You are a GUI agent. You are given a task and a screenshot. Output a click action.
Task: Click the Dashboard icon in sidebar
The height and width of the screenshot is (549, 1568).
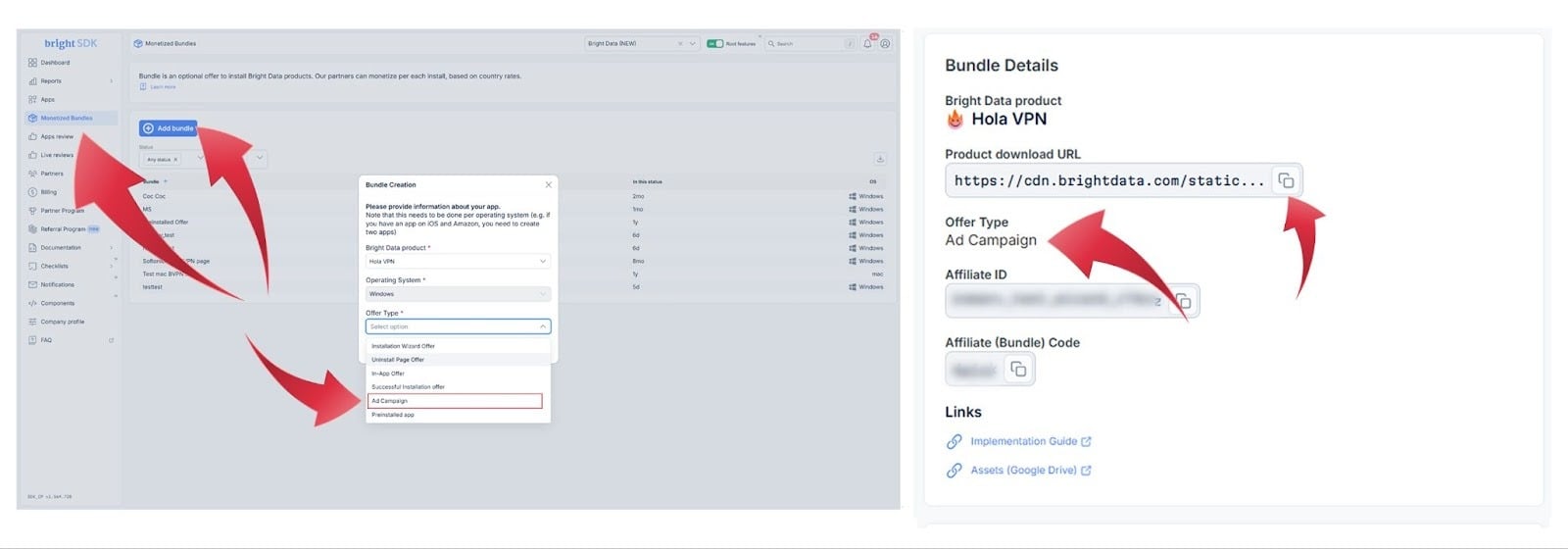32,63
